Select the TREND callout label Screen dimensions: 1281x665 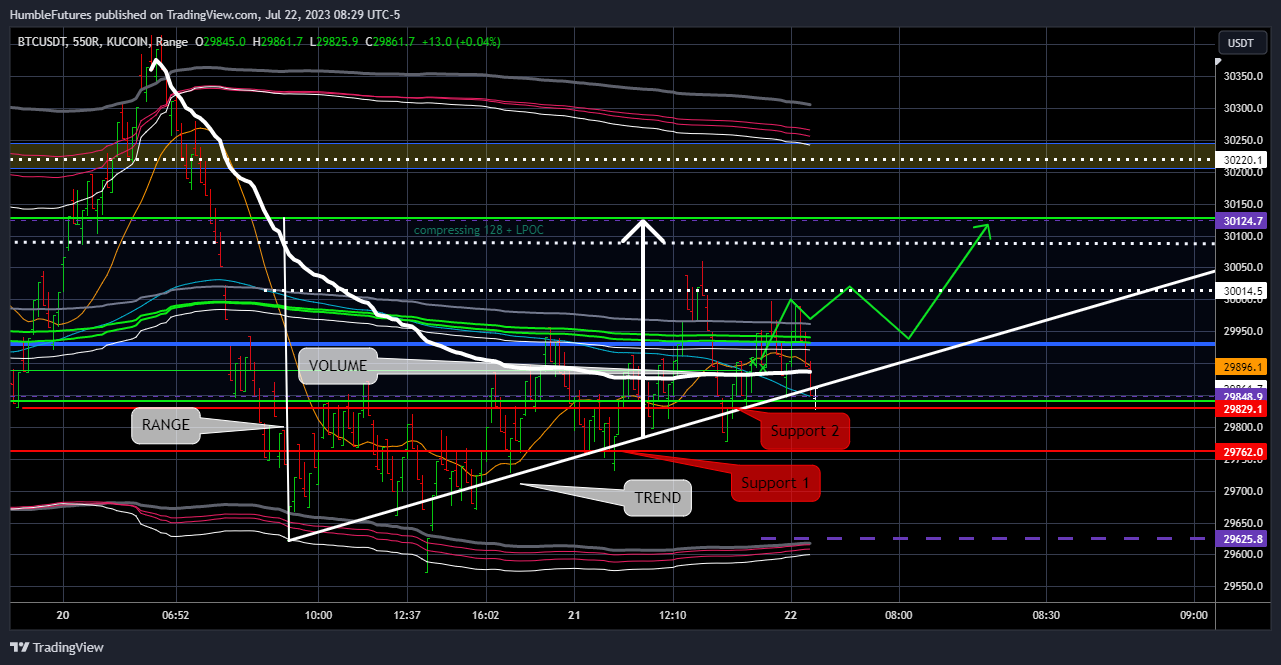pos(657,498)
